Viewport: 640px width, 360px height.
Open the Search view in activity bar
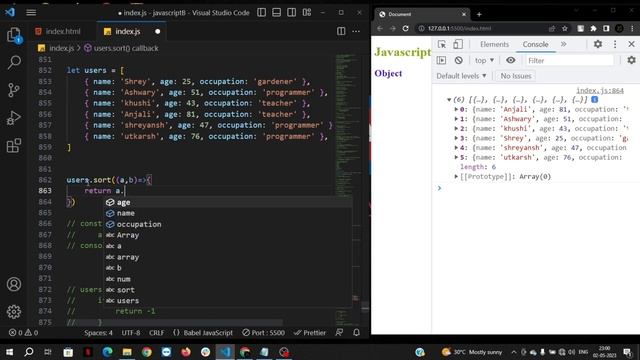click(x=14, y=62)
